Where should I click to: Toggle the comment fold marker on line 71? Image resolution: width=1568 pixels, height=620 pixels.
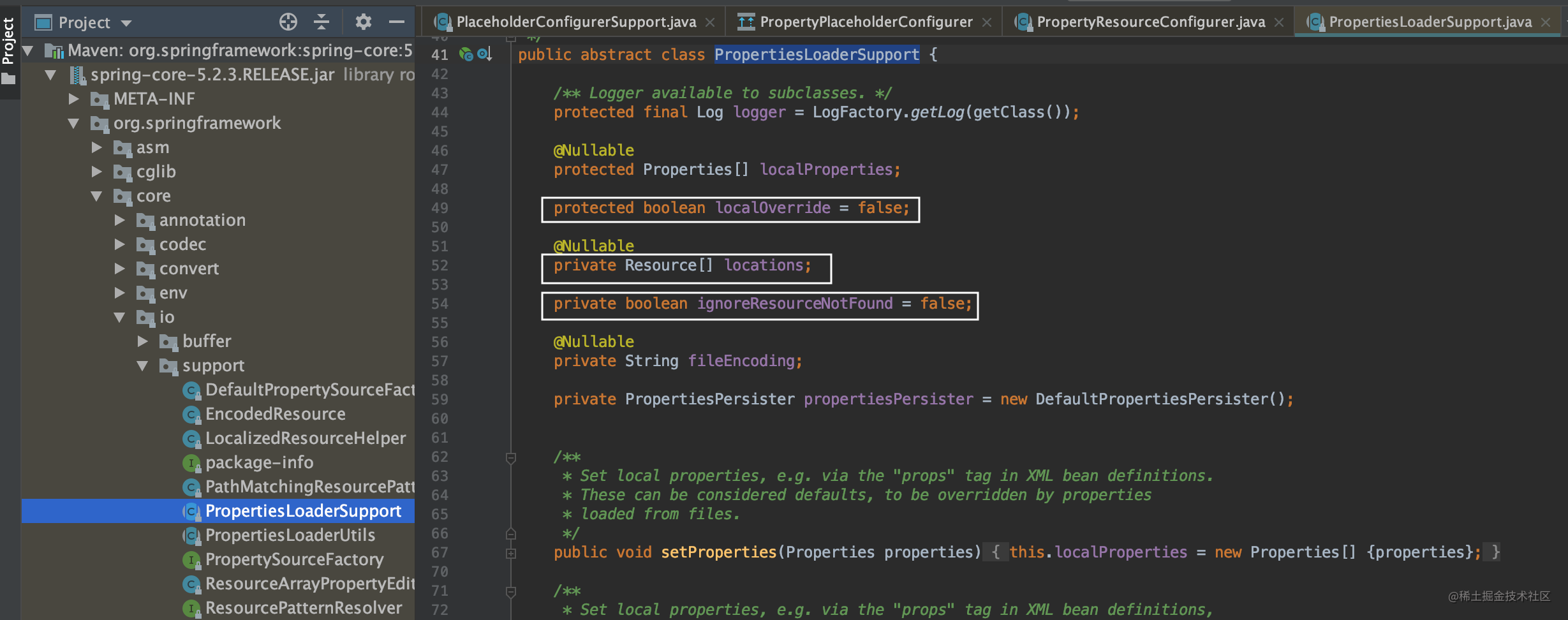point(511,592)
